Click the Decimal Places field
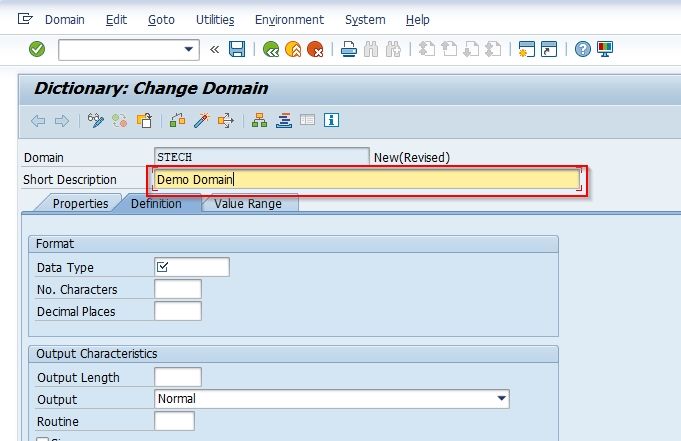681x441 pixels. click(178, 311)
